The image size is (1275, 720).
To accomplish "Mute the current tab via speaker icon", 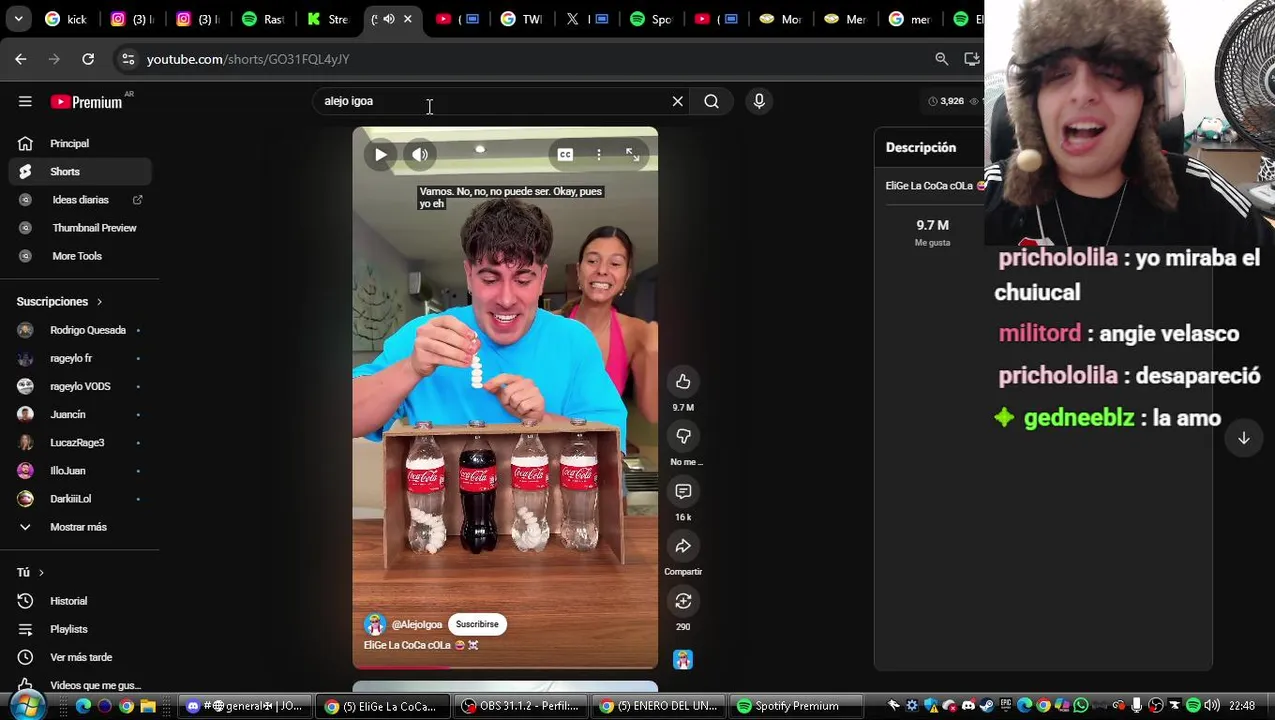I will click(389, 19).
